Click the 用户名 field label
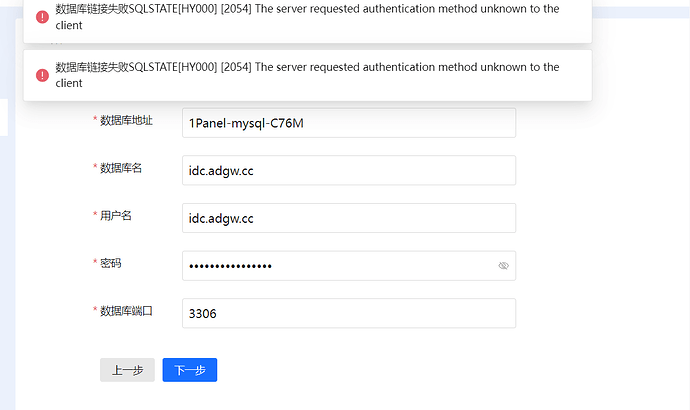This screenshot has height=410, width=690. click(x=116, y=215)
